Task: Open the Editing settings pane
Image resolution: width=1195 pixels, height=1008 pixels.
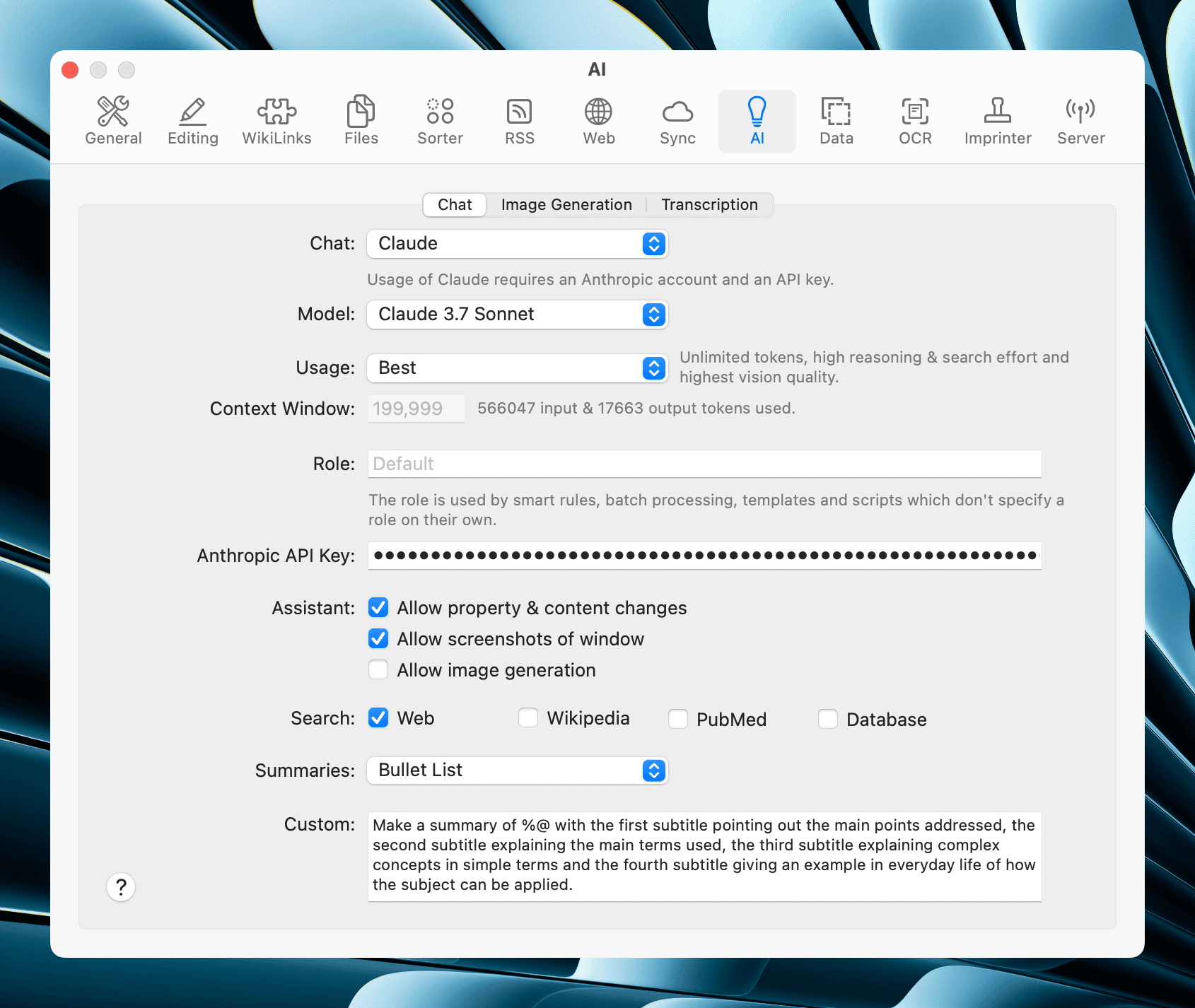Action: 193,122
